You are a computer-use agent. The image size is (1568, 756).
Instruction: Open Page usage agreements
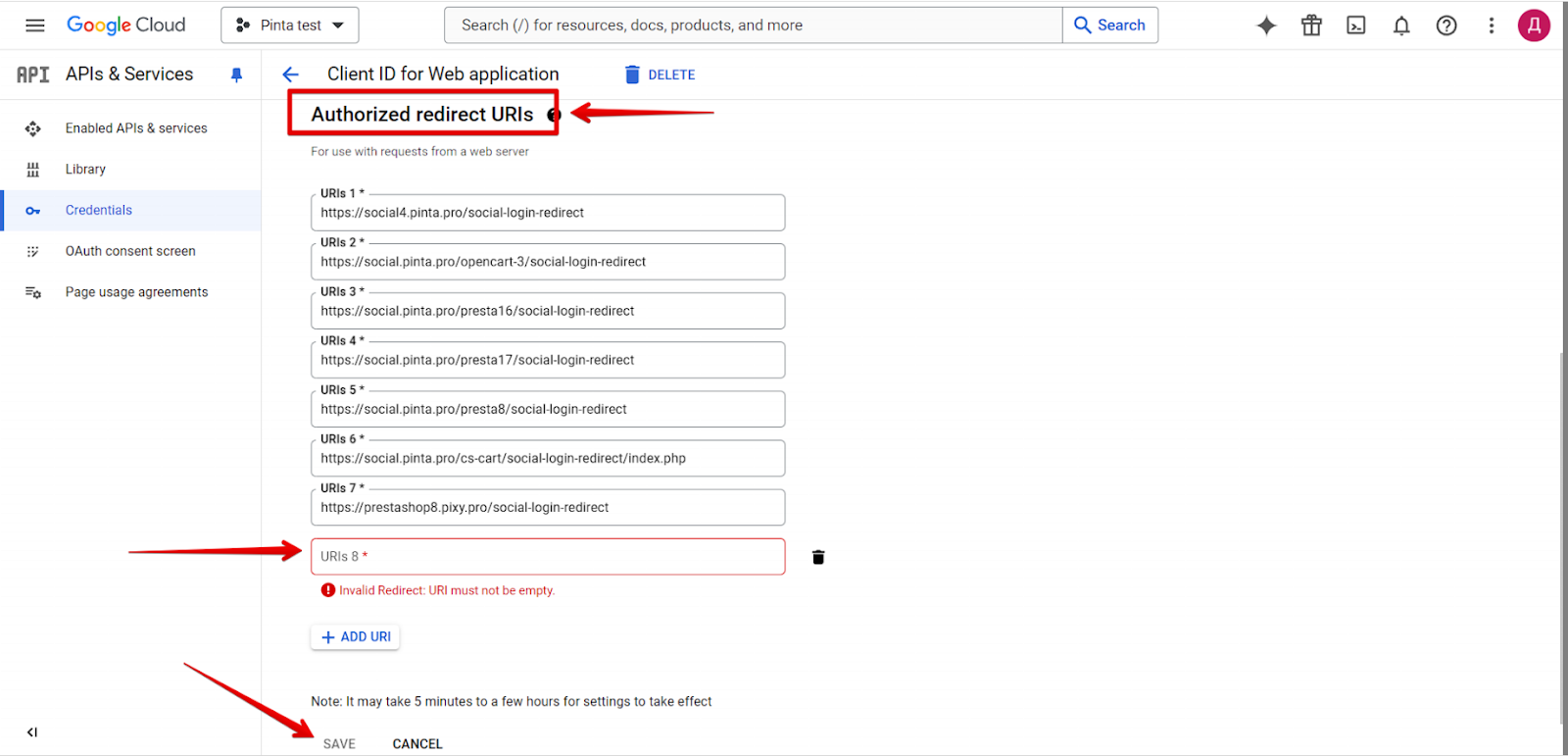136,292
